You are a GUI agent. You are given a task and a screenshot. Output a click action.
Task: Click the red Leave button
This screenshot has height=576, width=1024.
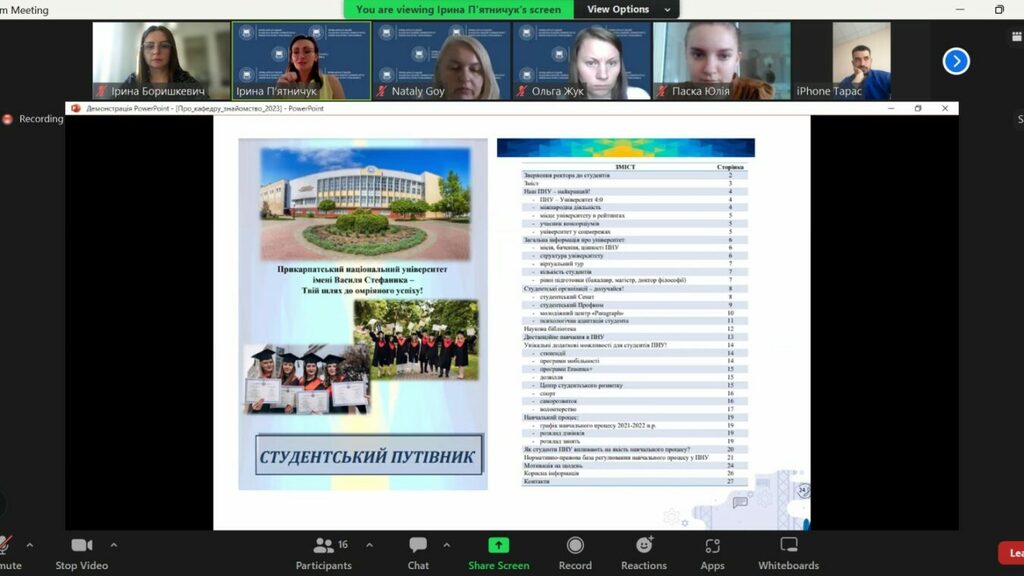[1011, 552]
